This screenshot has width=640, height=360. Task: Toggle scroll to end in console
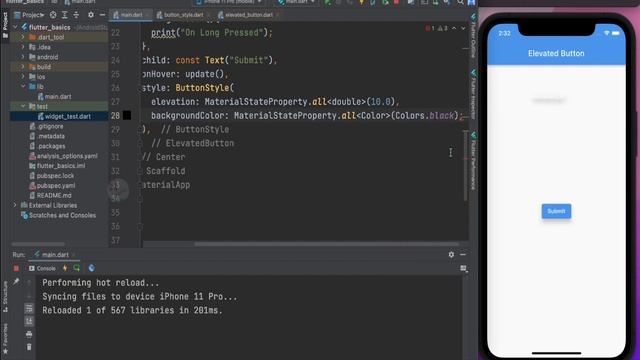tap(29, 322)
